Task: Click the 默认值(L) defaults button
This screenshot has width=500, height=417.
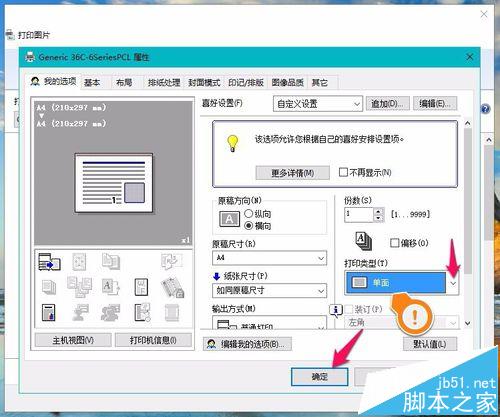Action: click(430, 344)
